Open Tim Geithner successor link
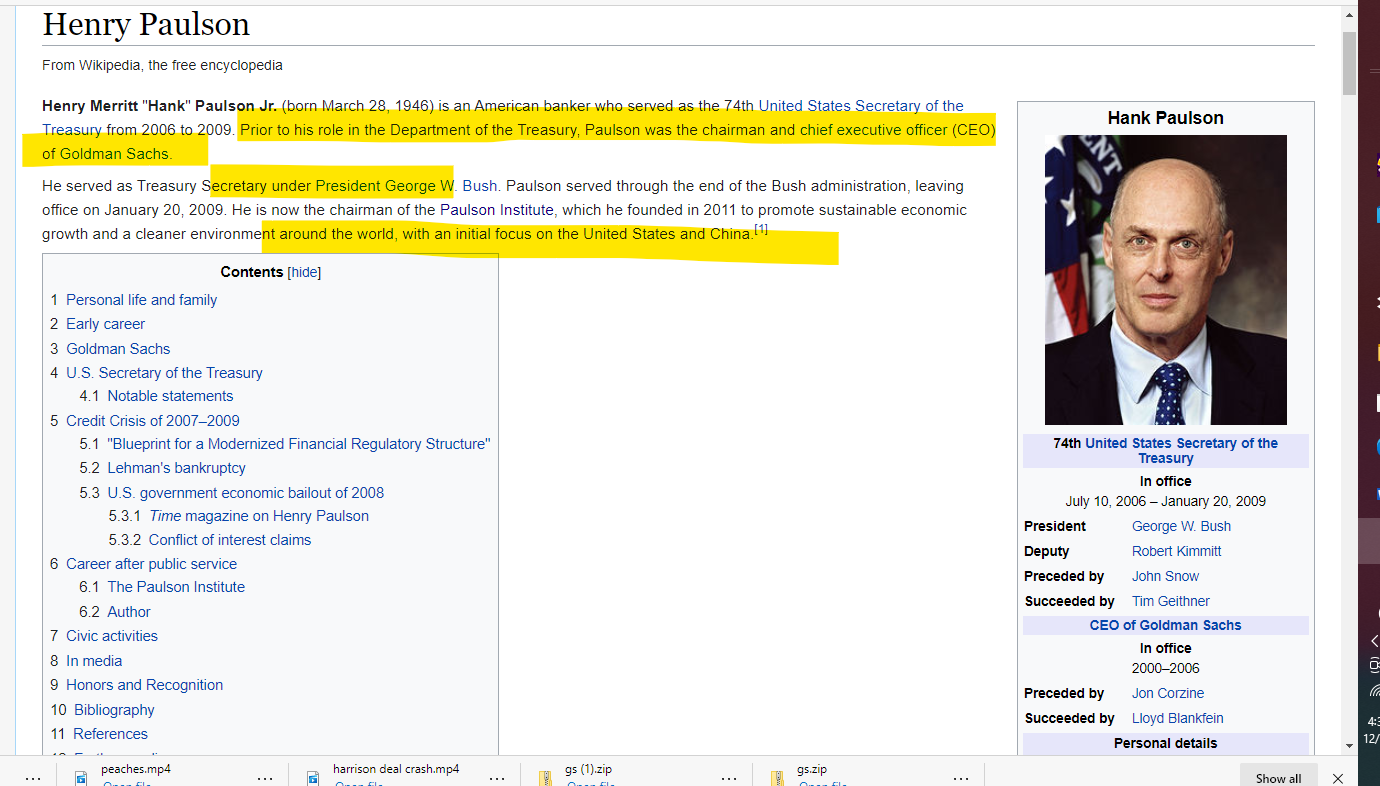The width and height of the screenshot is (1380, 786). [x=1170, y=601]
